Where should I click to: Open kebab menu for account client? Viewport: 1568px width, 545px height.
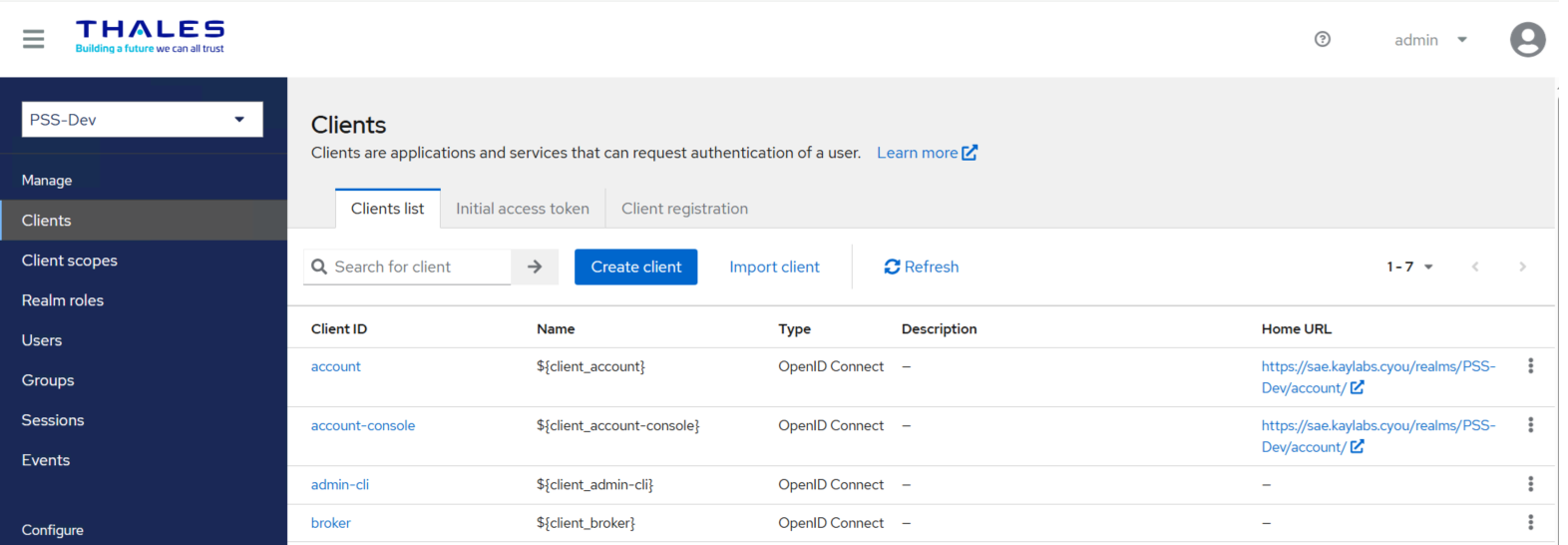(x=1530, y=366)
